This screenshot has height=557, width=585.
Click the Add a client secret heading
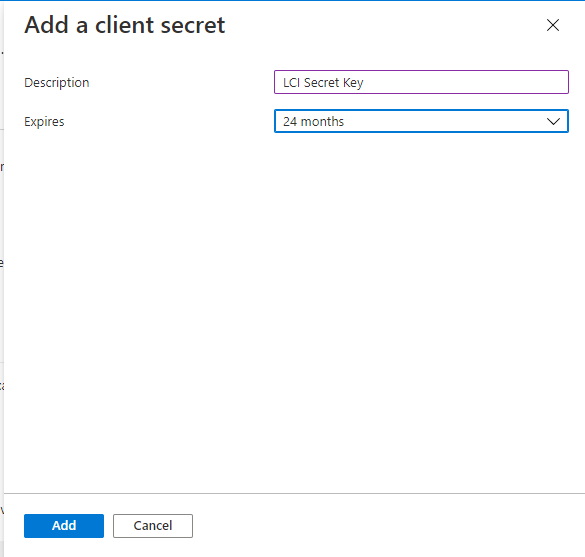[125, 25]
